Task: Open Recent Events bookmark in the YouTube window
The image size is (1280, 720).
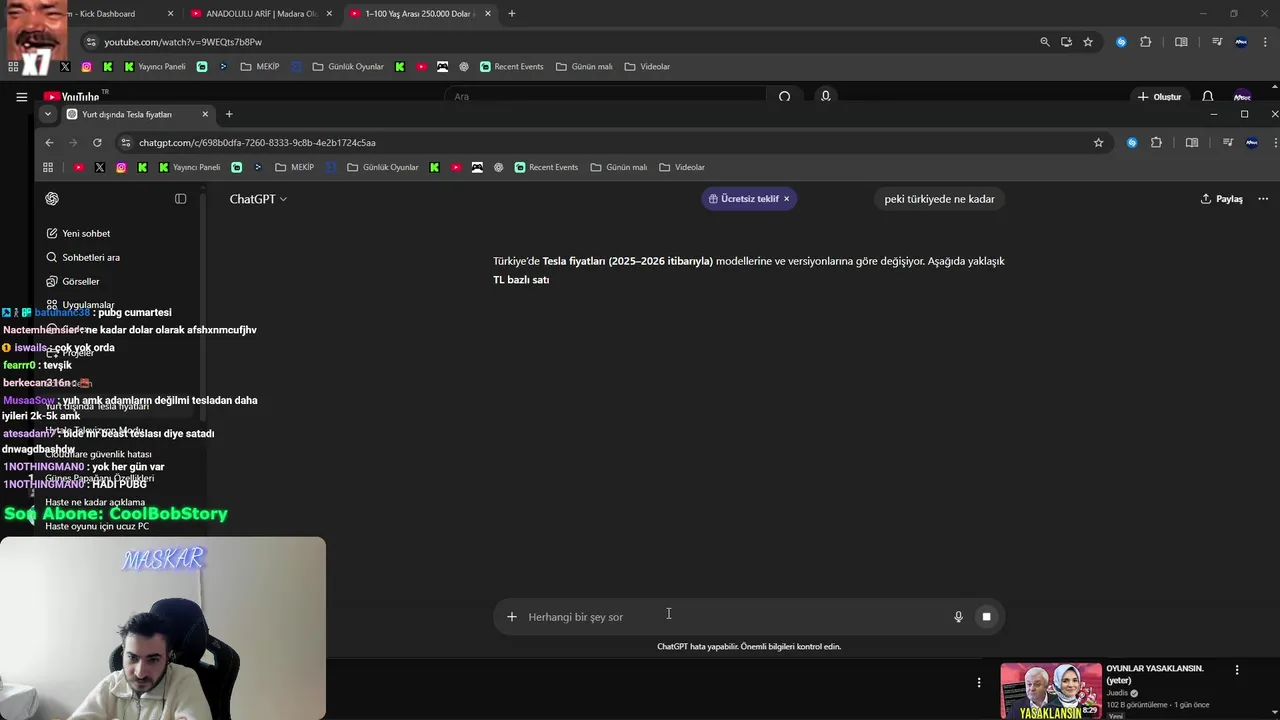Action: click(x=511, y=67)
